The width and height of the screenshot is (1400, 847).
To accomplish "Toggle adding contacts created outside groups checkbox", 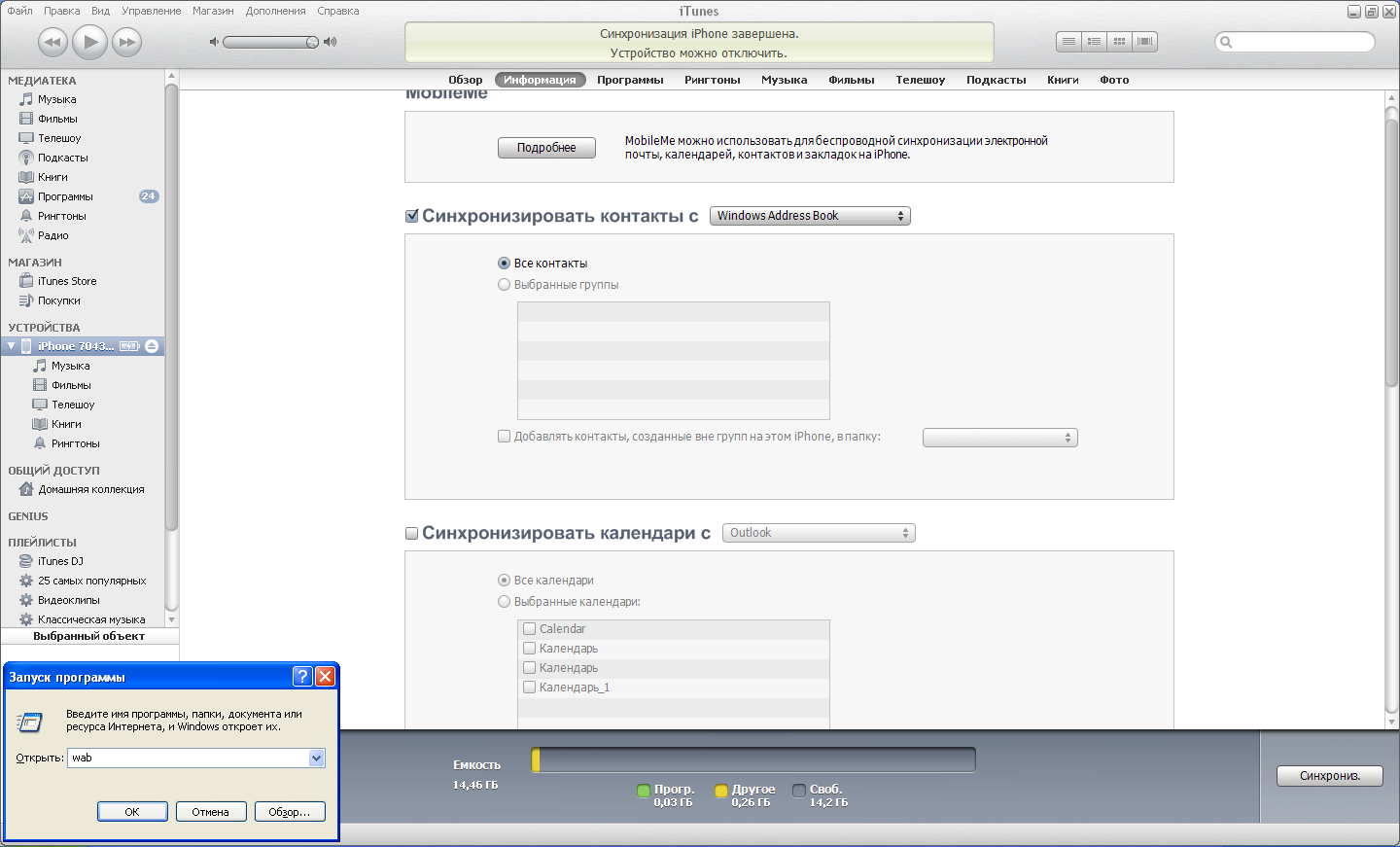I will coord(504,437).
